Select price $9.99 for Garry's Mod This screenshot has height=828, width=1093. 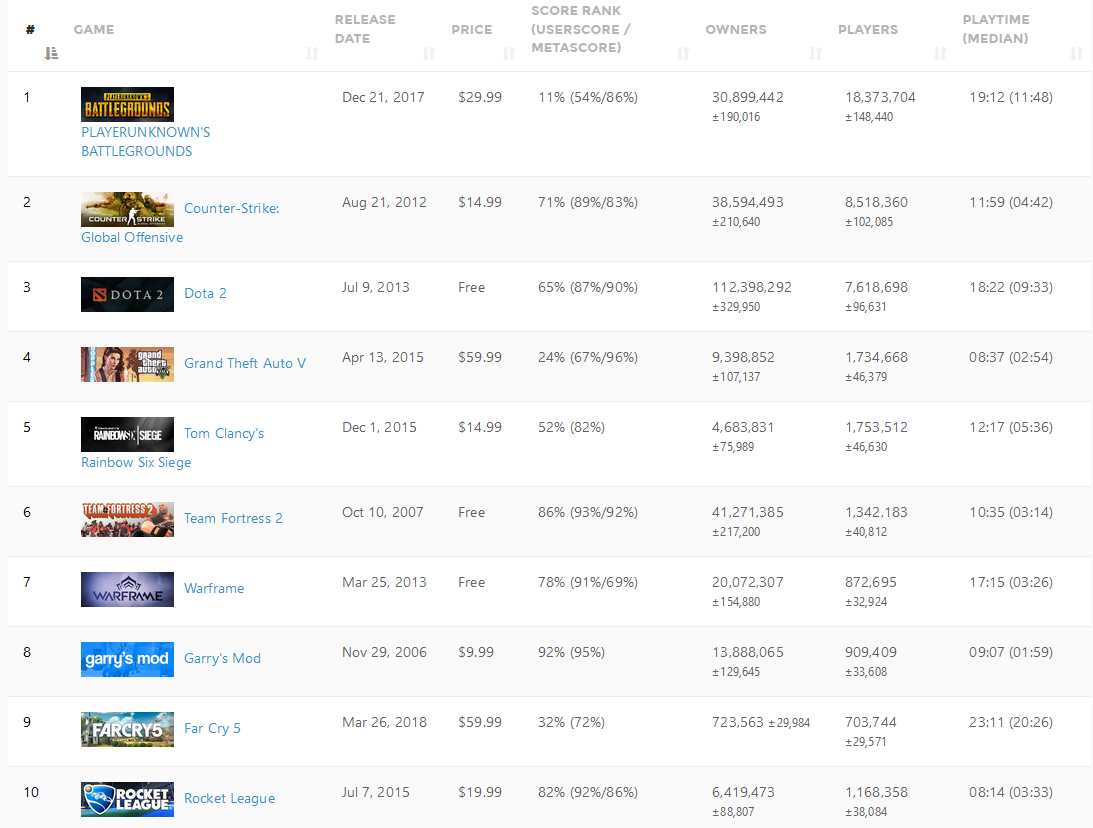coord(476,652)
